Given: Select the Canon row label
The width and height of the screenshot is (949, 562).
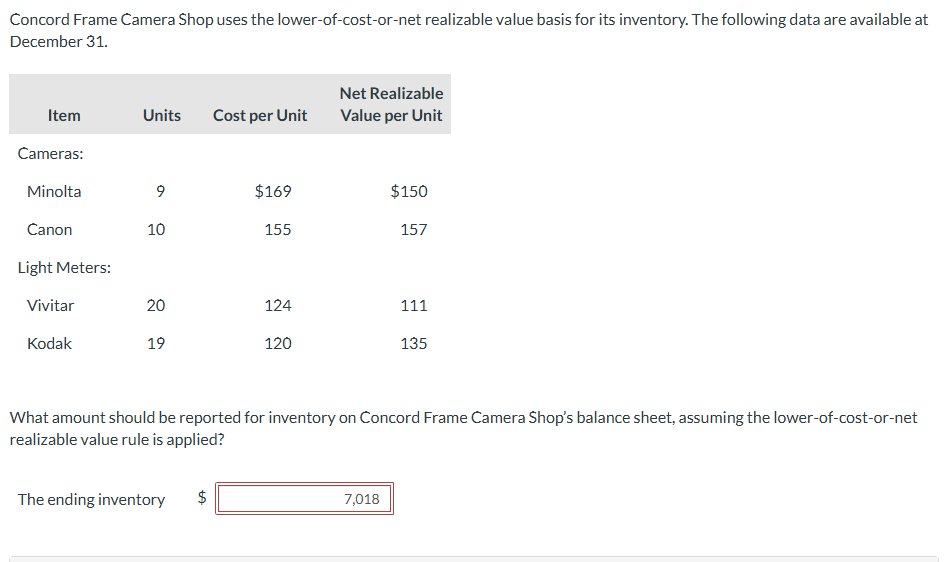Looking at the screenshot, I should point(49,229).
